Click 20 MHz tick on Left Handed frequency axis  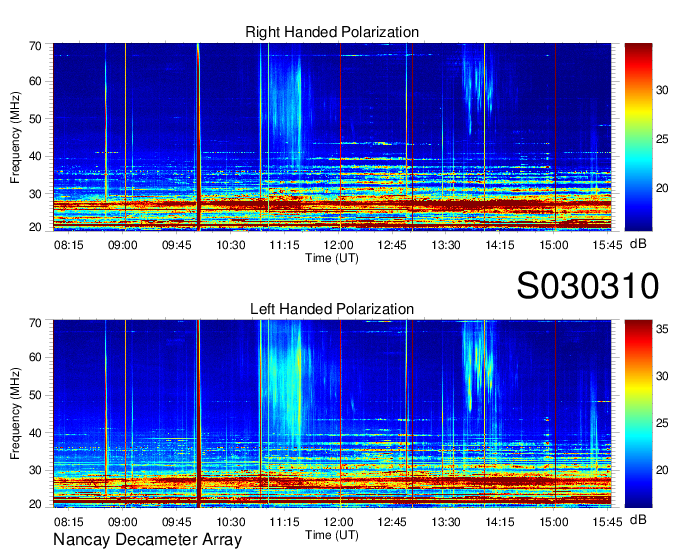click(x=36, y=504)
